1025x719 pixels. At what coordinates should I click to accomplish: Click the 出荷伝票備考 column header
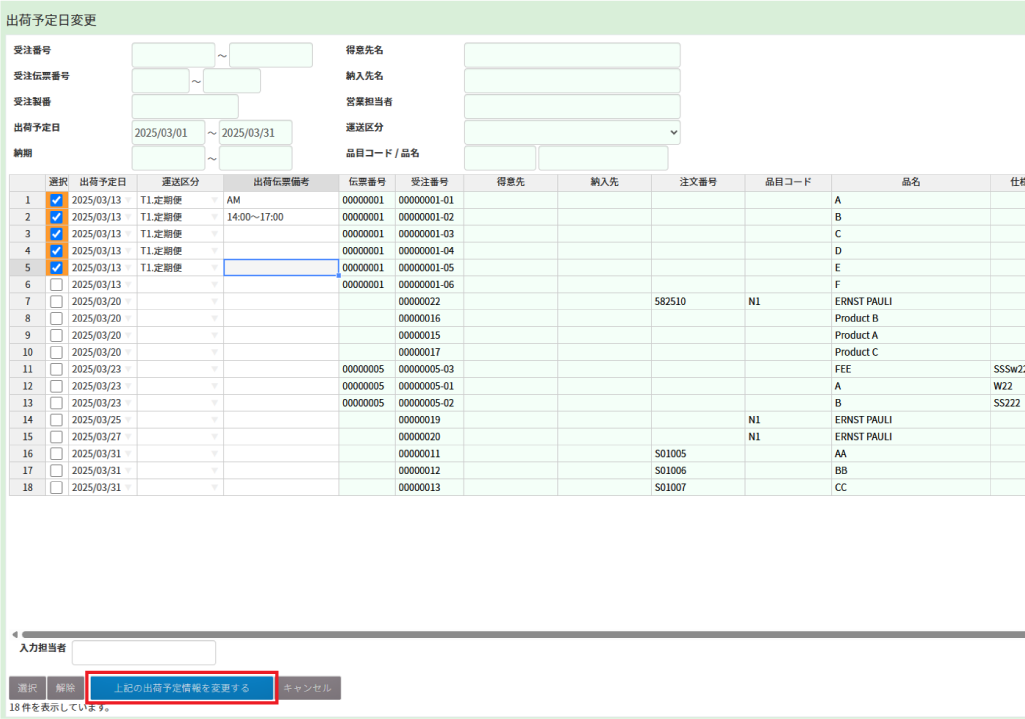(x=281, y=182)
